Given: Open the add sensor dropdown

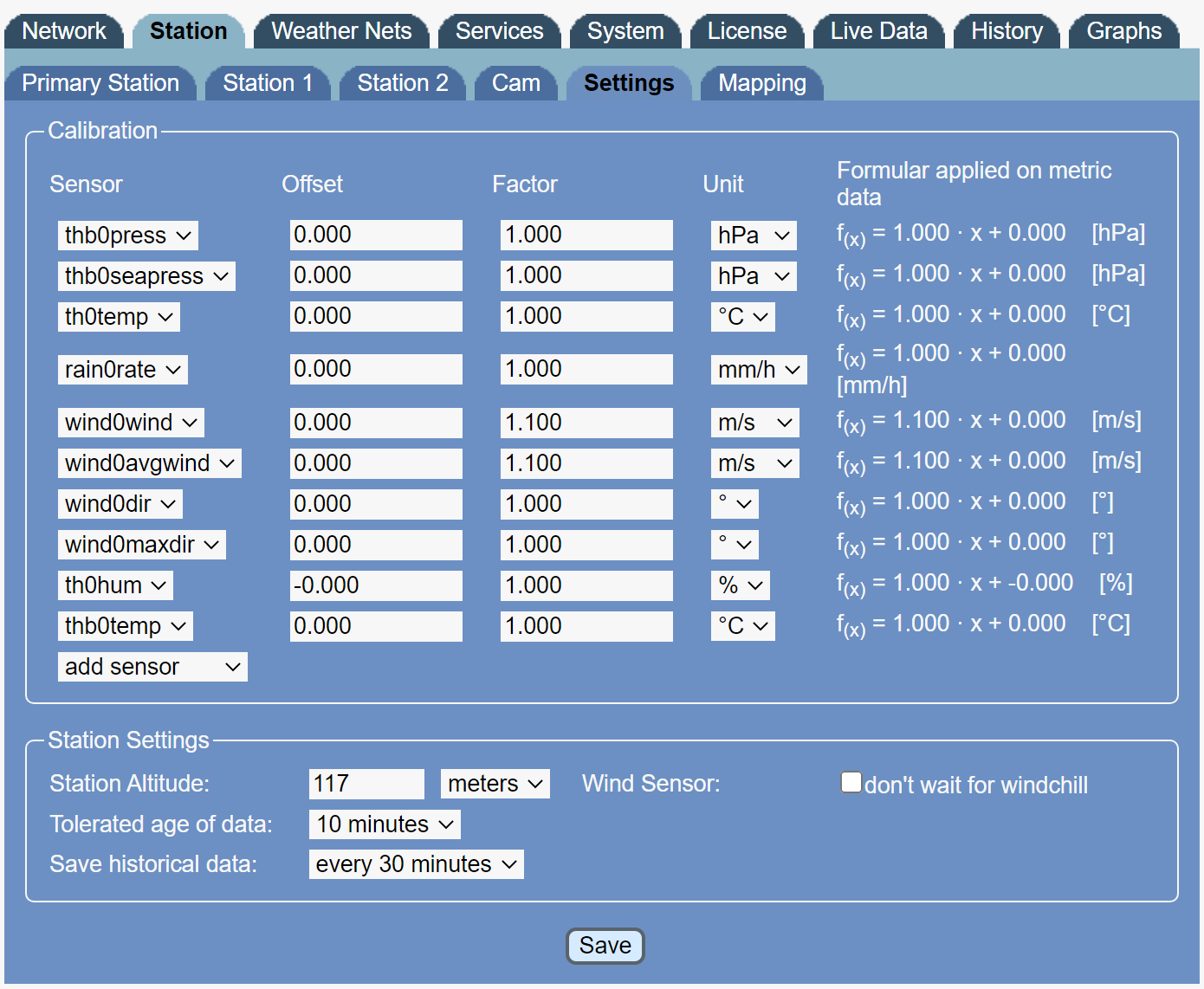Looking at the screenshot, I should tap(152, 667).
